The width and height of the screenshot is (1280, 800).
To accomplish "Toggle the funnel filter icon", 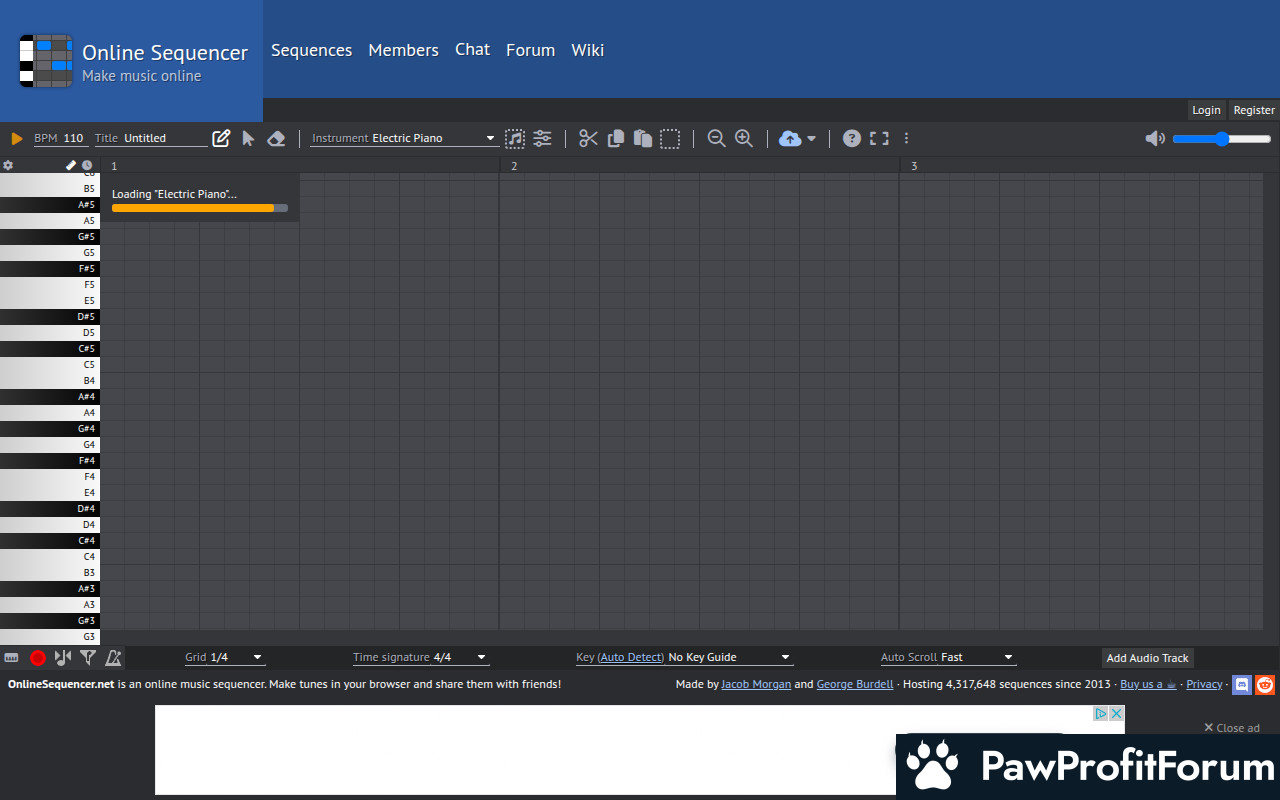I will point(88,657).
